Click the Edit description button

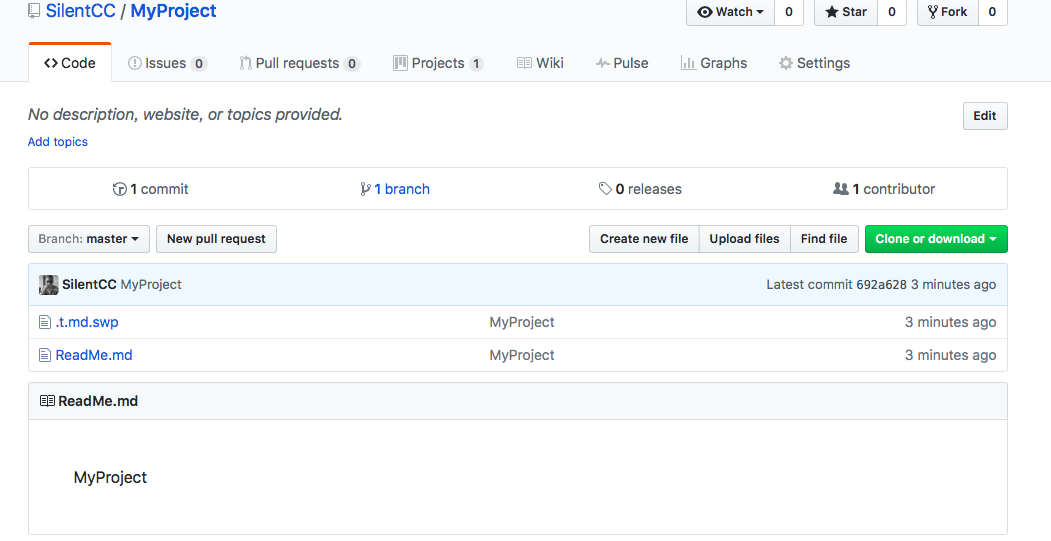tap(985, 116)
